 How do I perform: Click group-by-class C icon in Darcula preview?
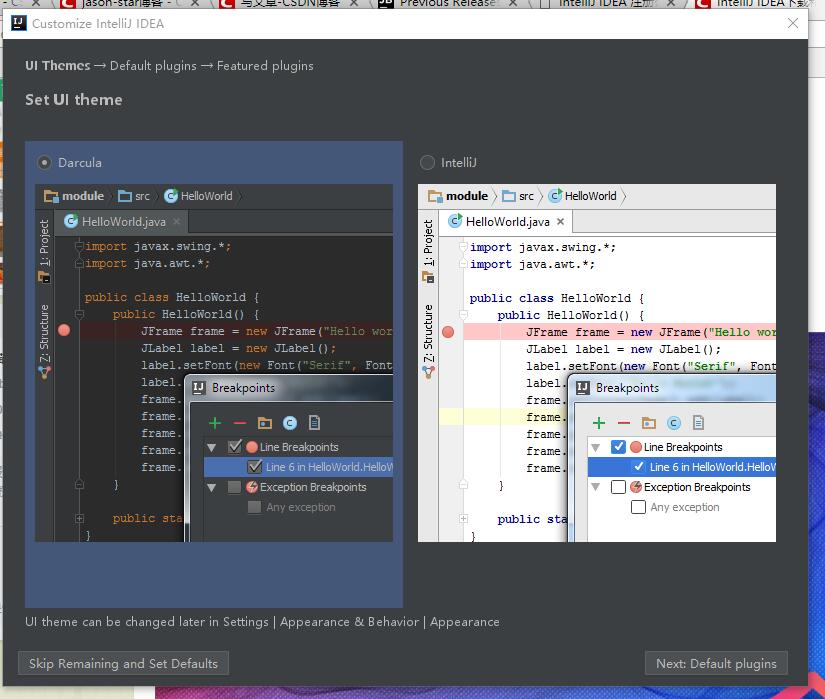(290, 423)
